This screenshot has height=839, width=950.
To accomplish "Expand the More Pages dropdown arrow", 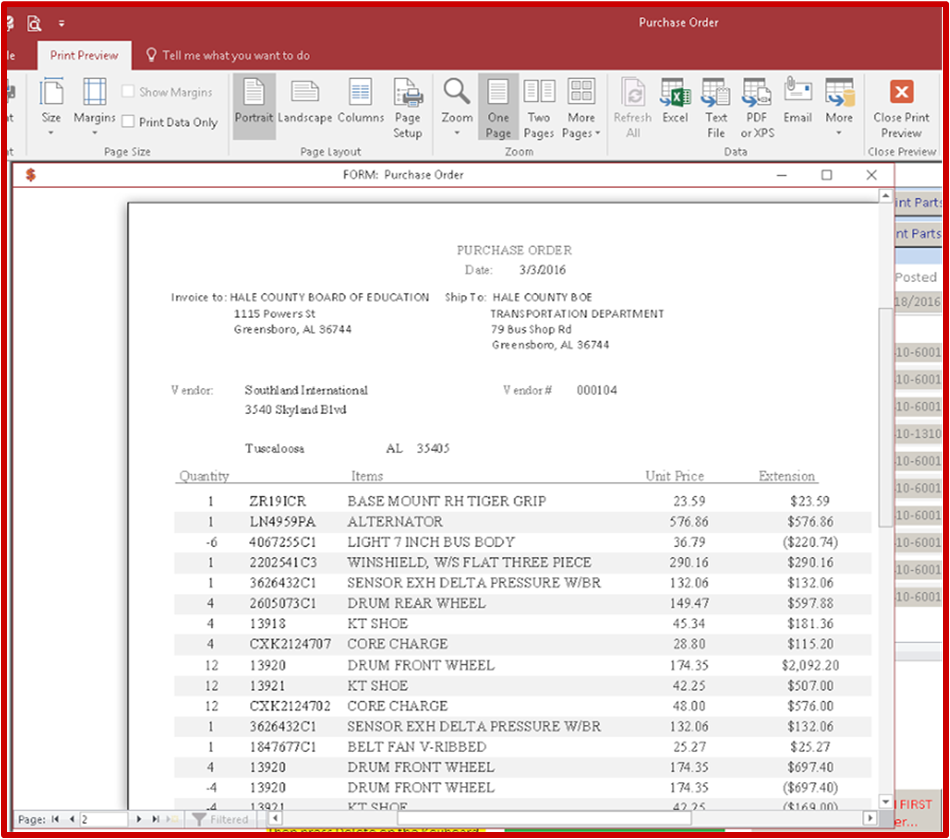I will [x=597, y=133].
